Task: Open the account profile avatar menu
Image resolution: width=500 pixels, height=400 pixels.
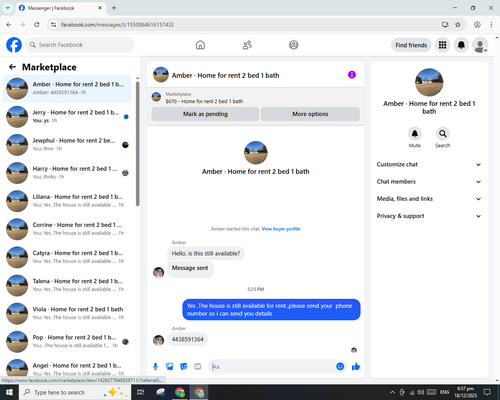Action: (x=480, y=45)
